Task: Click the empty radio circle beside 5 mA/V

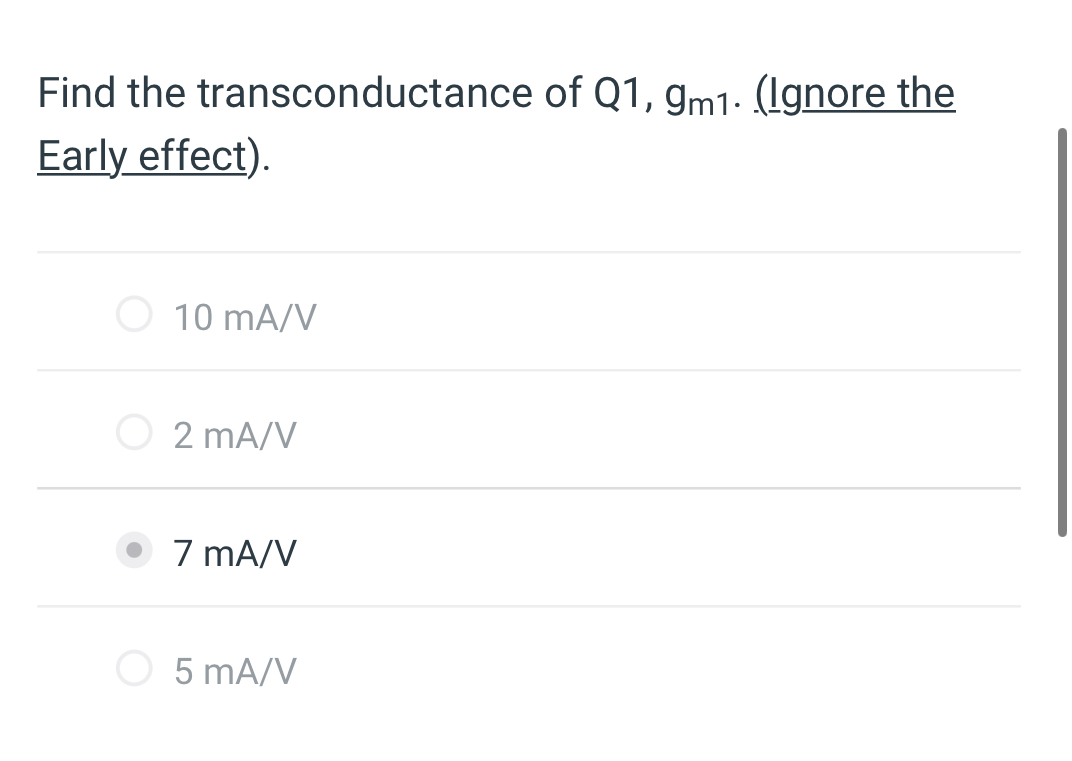Action: [x=134, y=668]
